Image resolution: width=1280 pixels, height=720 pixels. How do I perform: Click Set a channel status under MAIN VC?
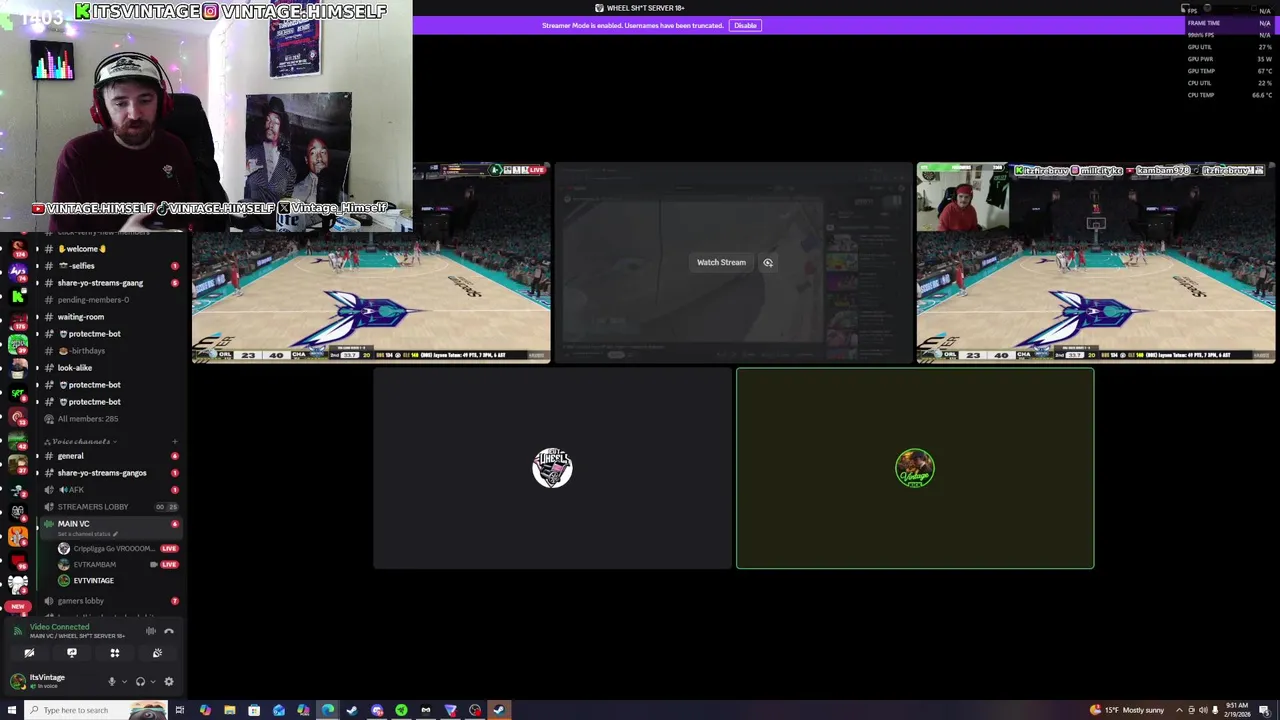coord(86,534)
